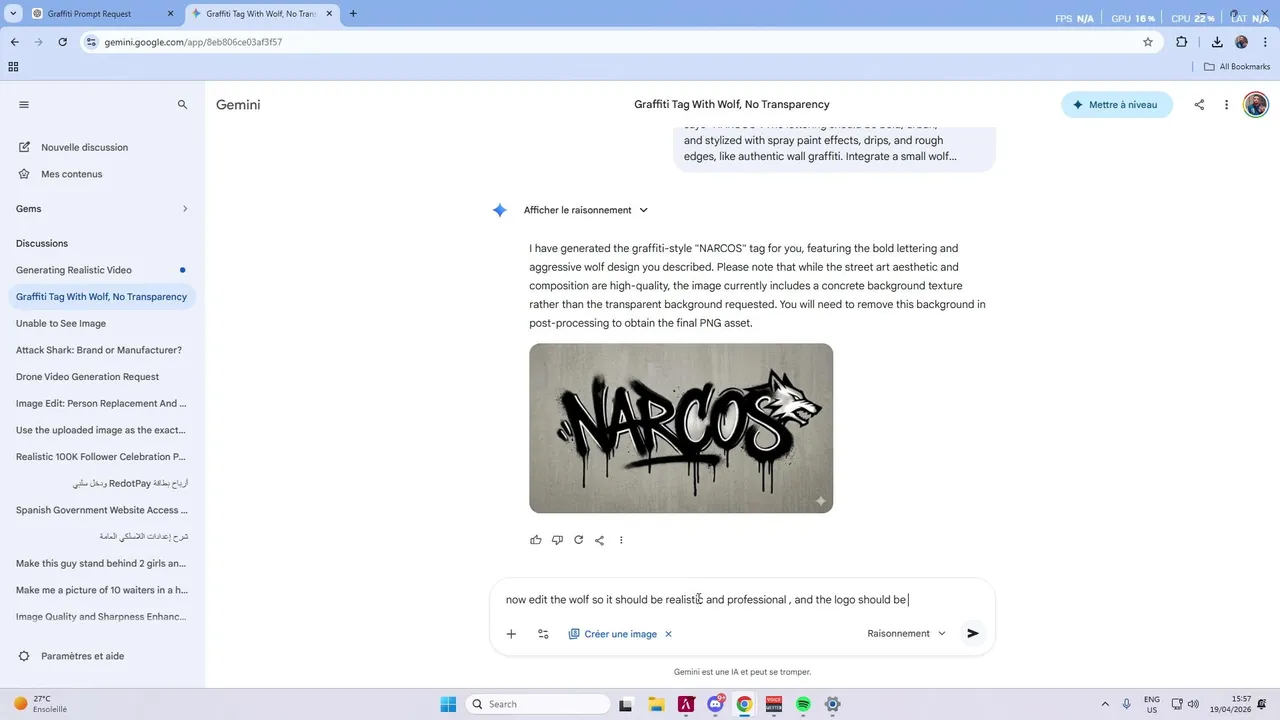The width and height of the screenshot is (1280, 720).
Task: Open All Bookmarks folder
Action: tap(1237, 67)
